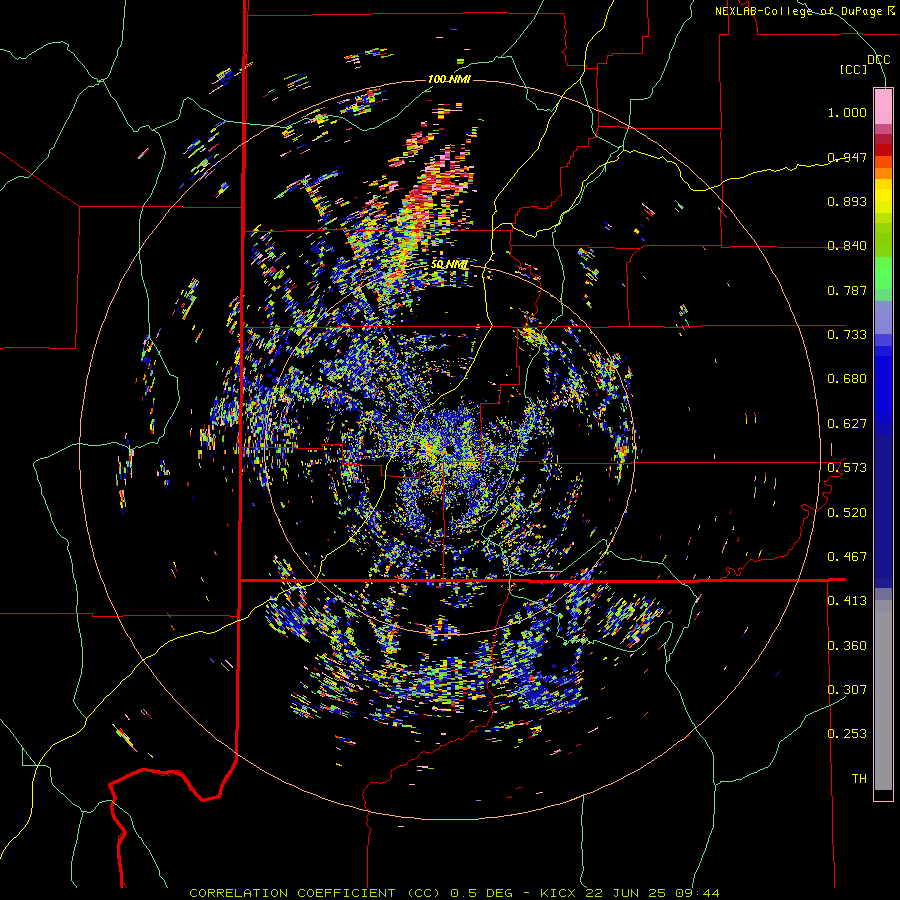Viewport: 900px width, 900px height.
Task: Click the [CC] legend label
Action: pos(854,69)
